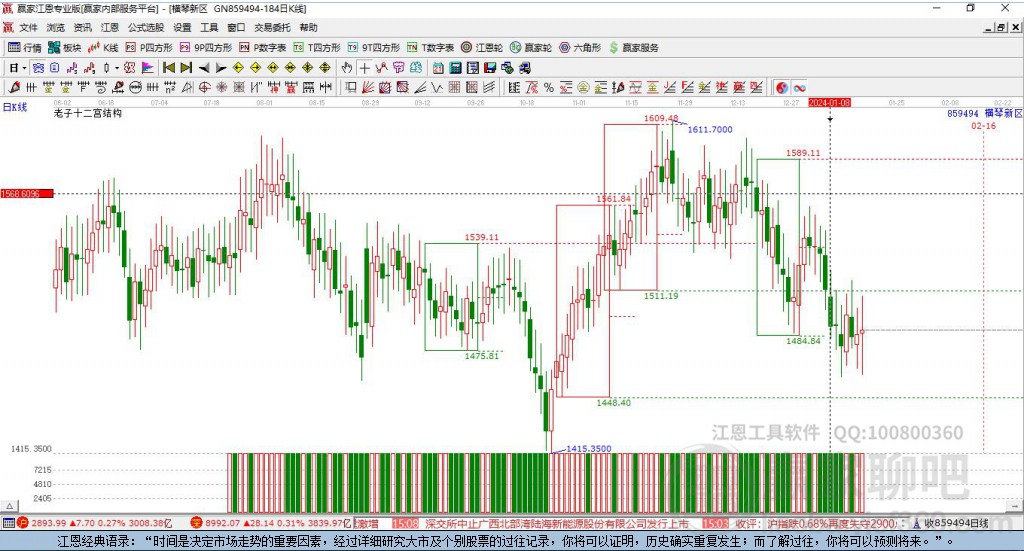Select the red crosshair circle tool icon
Image resolution: width=1024 pixels, height=551 pixels.
tap(204, 87)
